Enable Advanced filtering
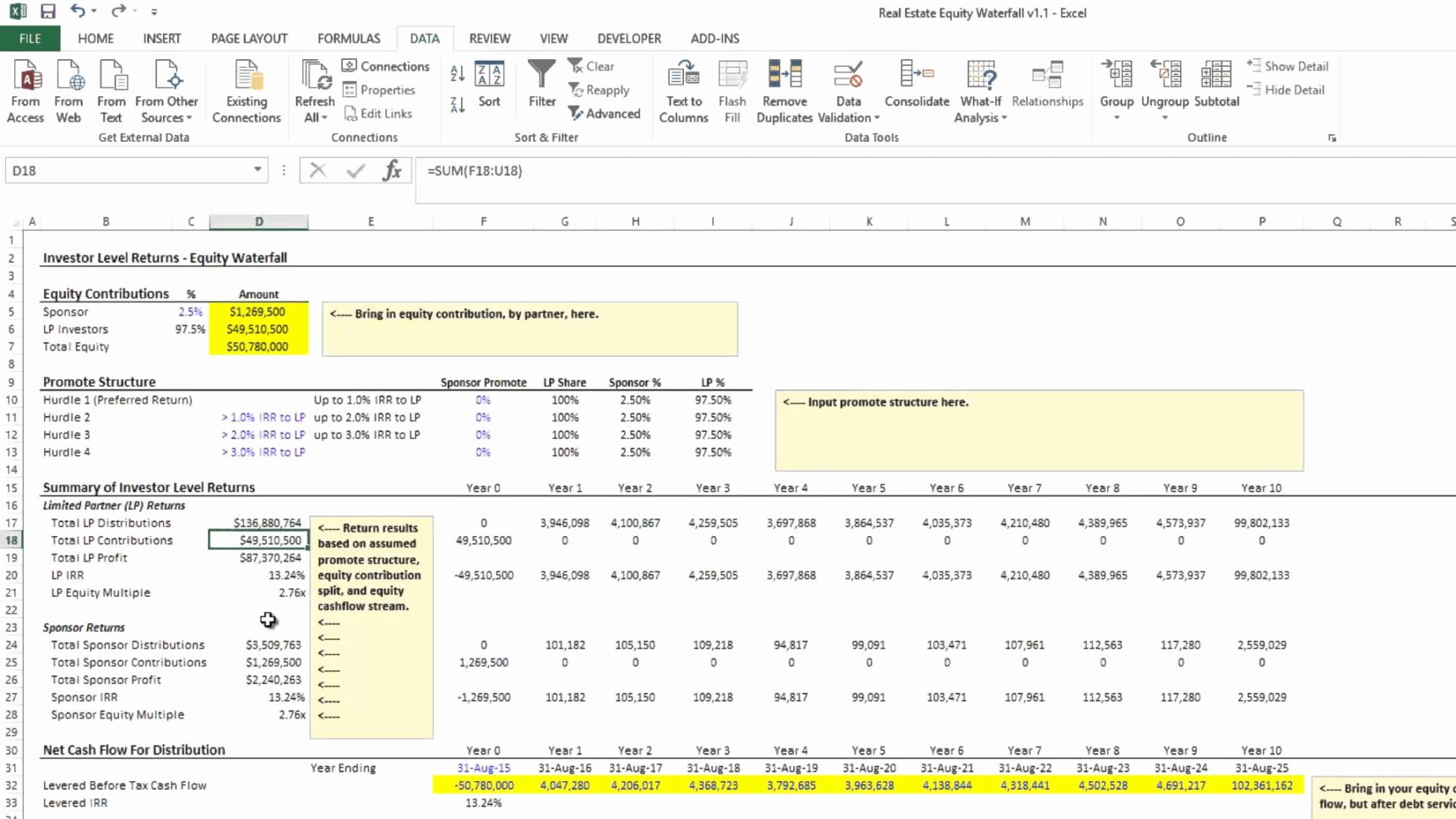This screenshot has width=1456, height=819. click(605, 113)
